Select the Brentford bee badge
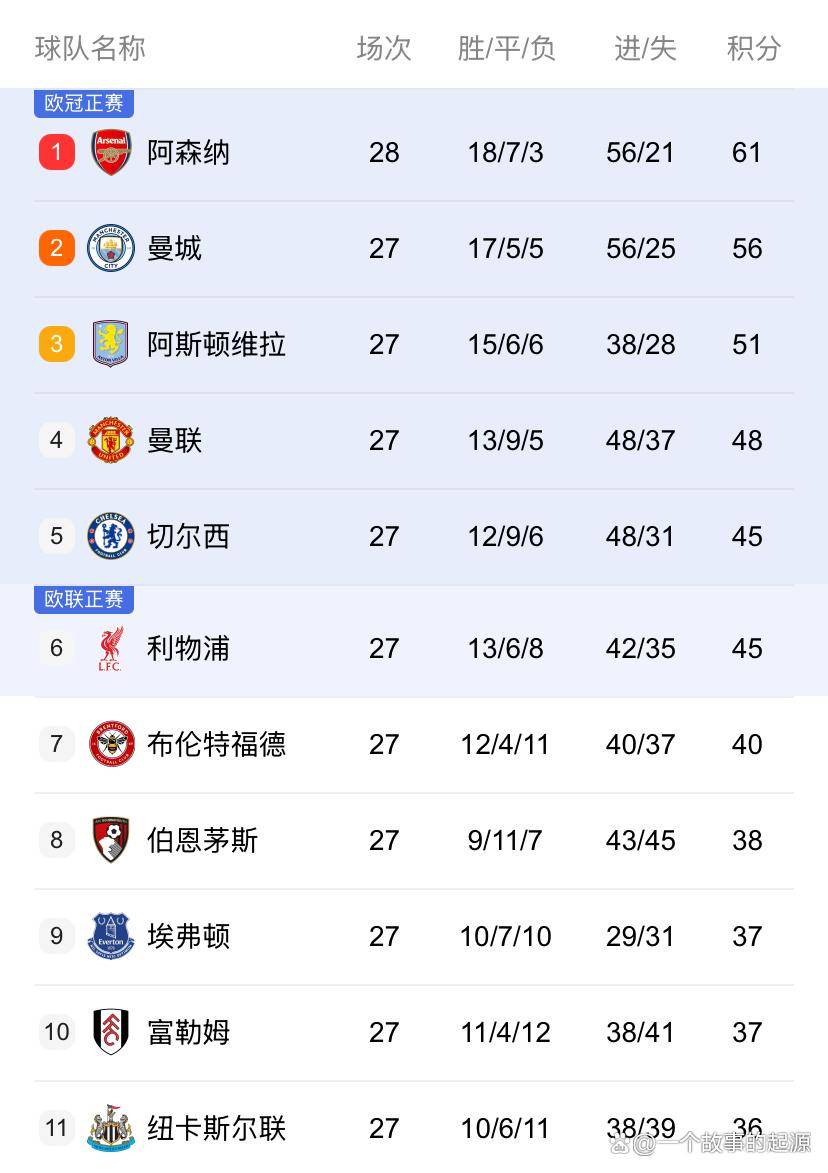828x1173 pixels. coord(111,744)
